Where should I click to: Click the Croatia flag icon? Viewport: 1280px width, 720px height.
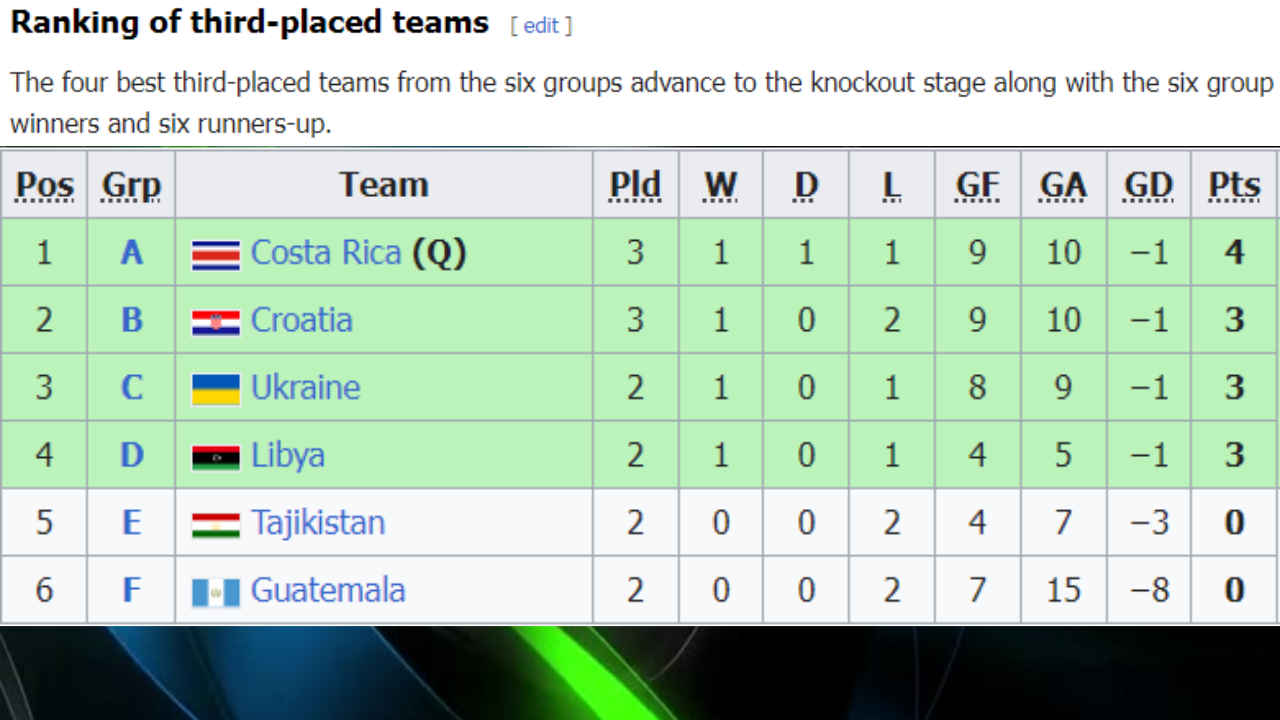(x=216, y=322)
